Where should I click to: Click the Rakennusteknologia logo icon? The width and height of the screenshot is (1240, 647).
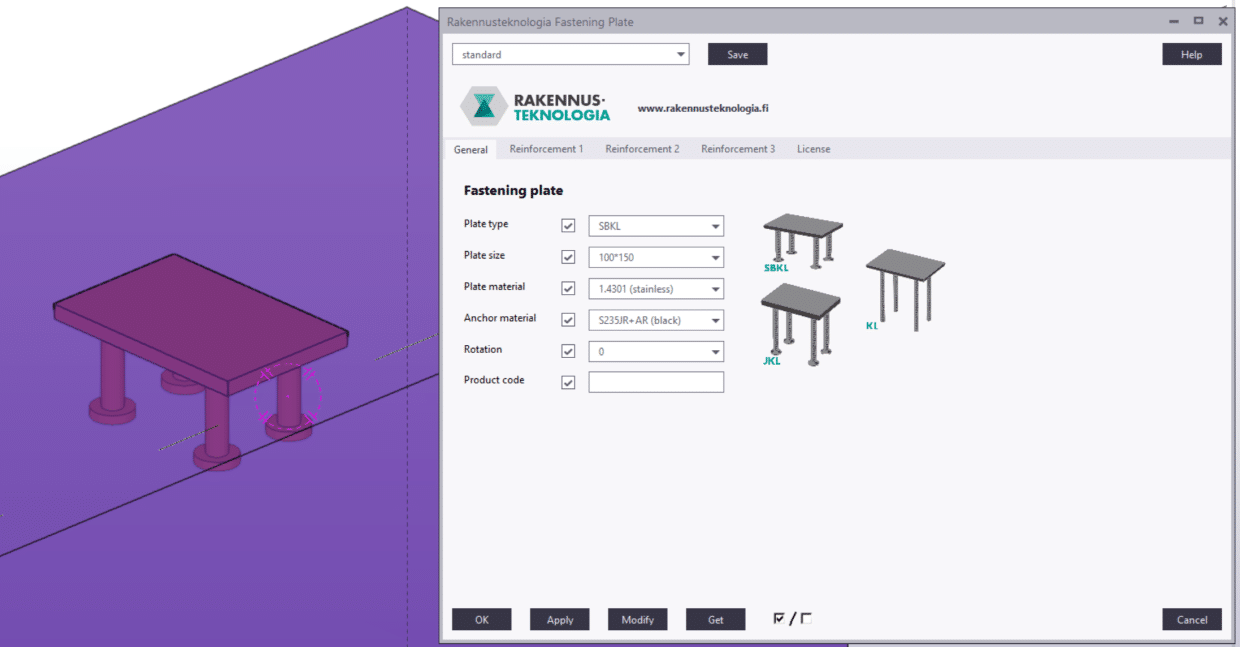point(484,106)
